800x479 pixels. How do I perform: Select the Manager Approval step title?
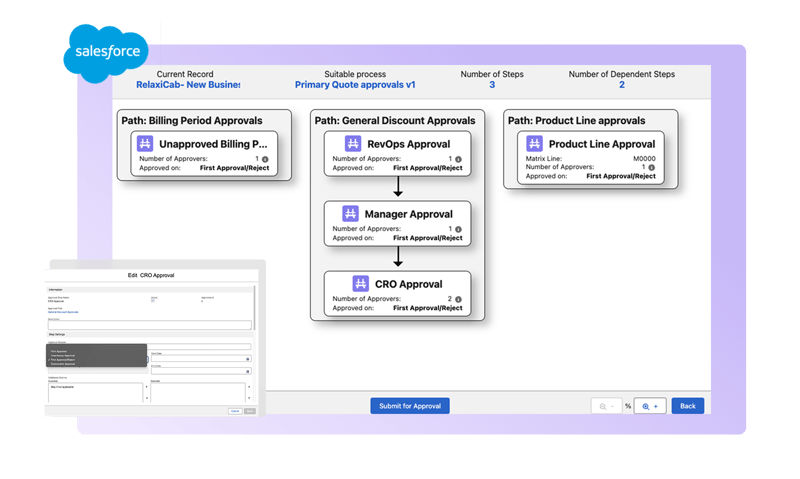(409, 214)
